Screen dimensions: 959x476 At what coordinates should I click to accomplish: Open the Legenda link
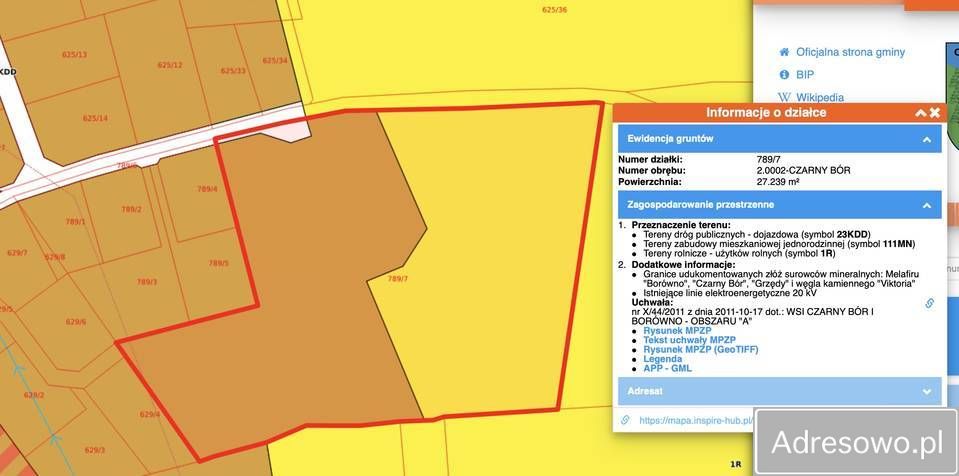[662, 359]
